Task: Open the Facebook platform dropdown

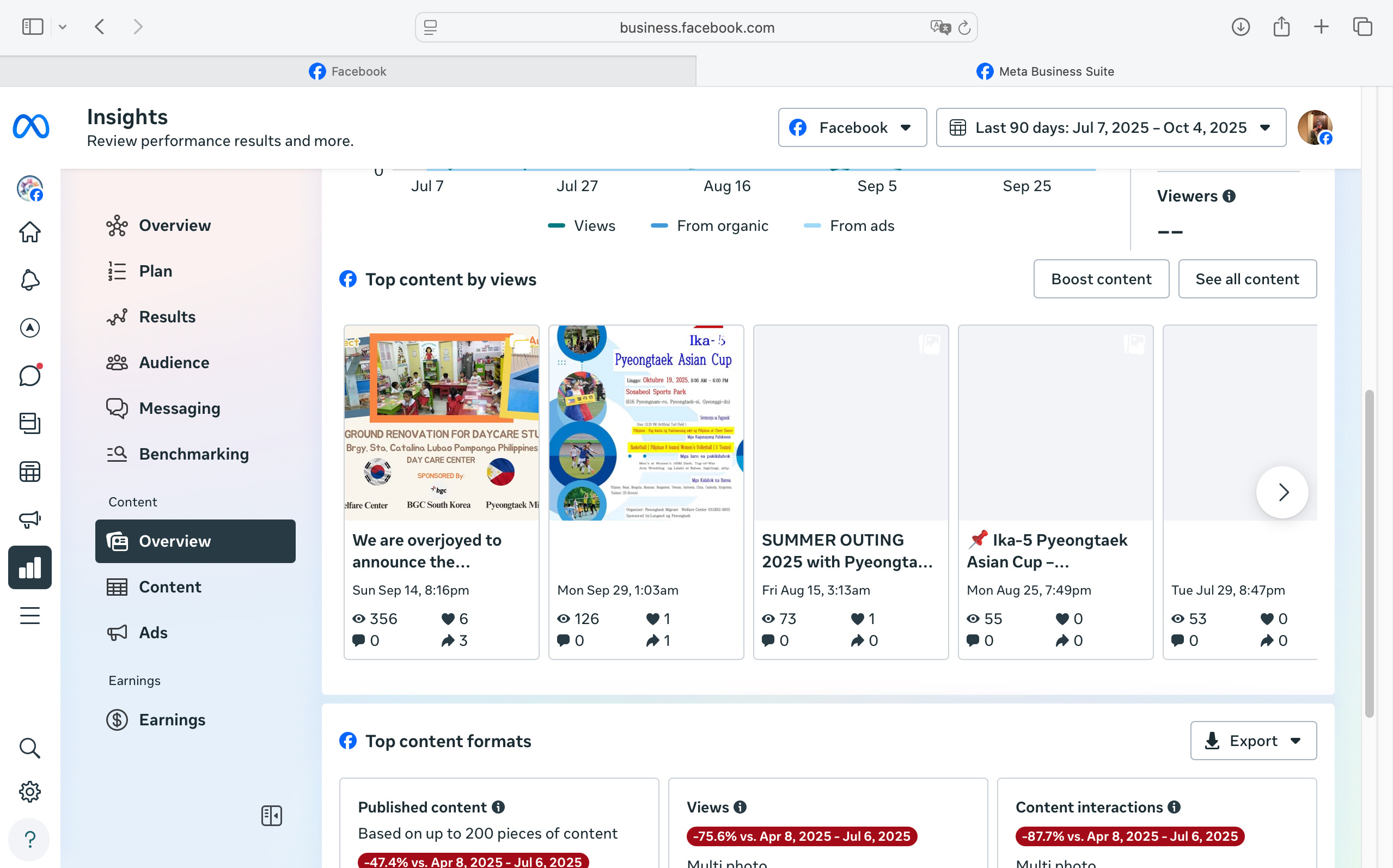Action: [852, 127]
